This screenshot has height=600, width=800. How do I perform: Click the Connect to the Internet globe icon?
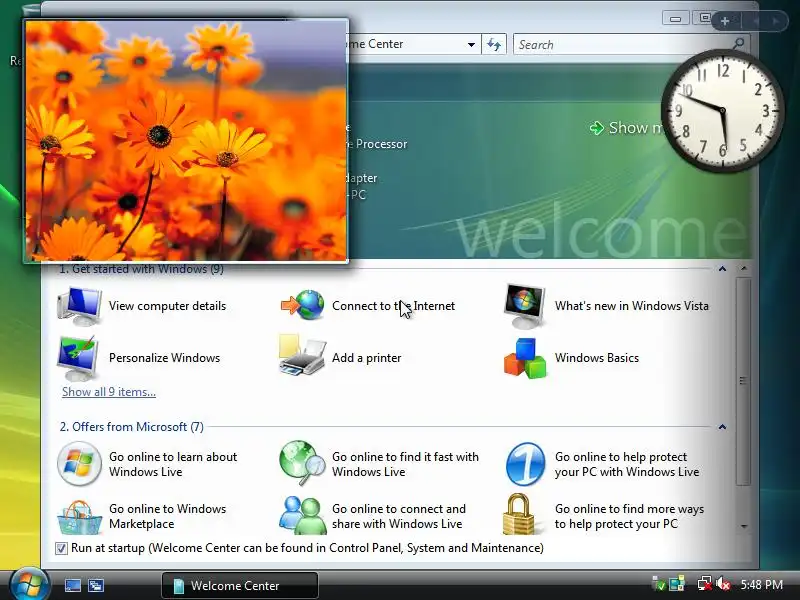coord(303,305)
